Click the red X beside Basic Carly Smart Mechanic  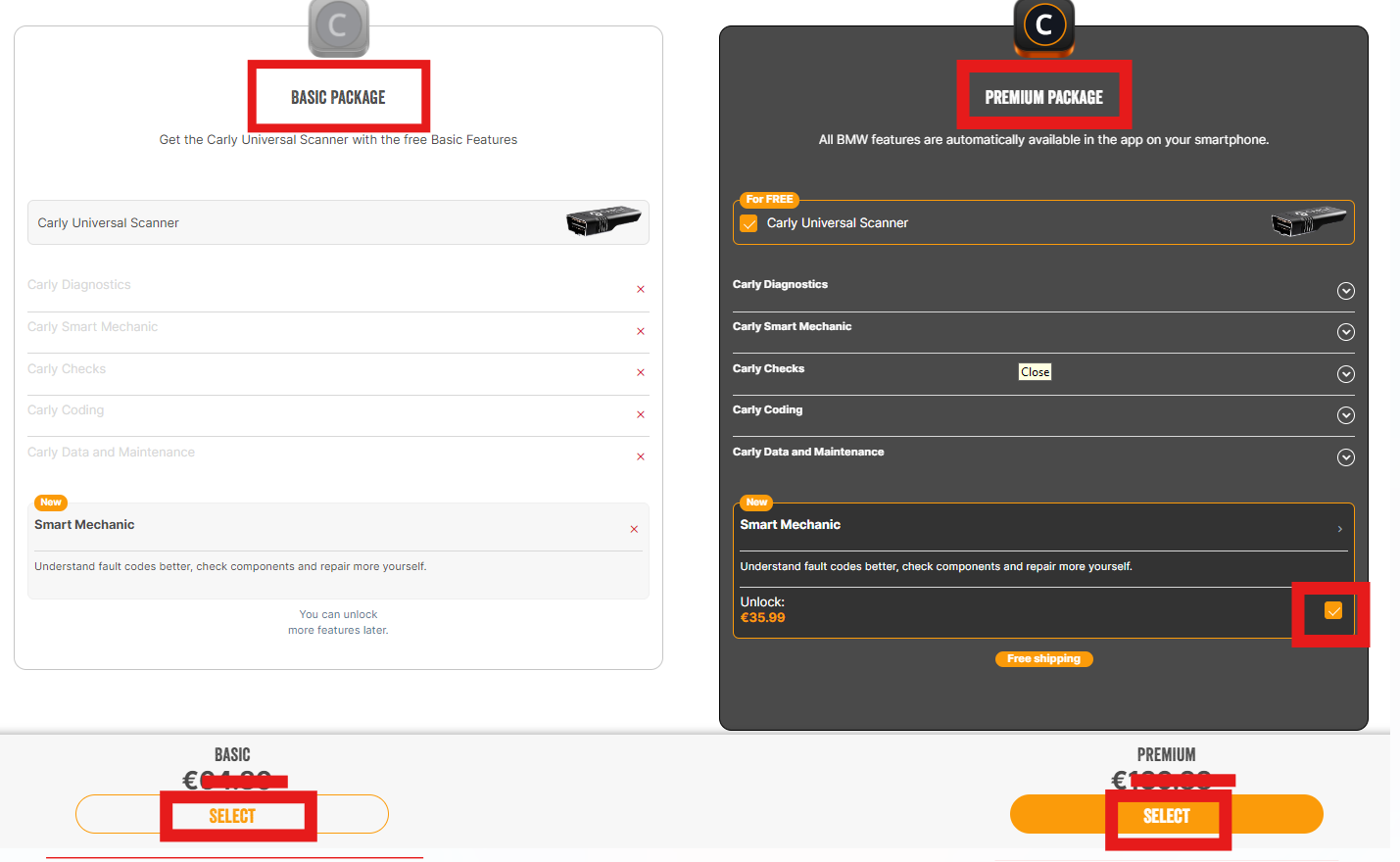pyautogui.click(x=641, y=331)
